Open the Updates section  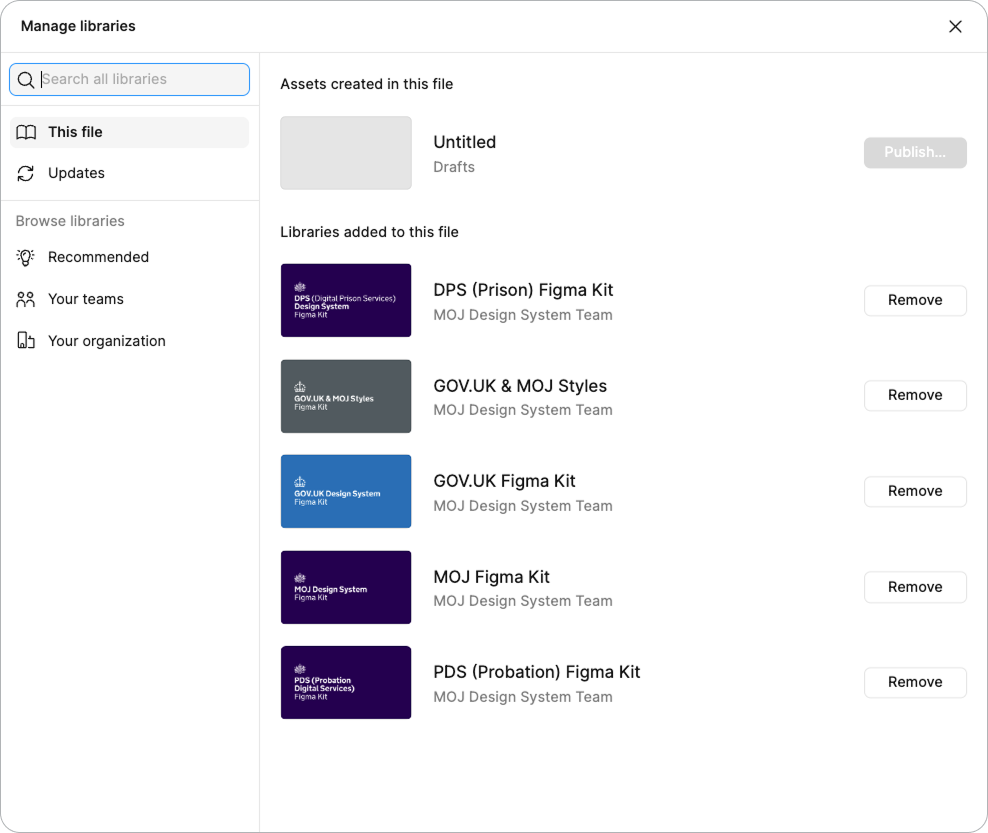[130, 173]
